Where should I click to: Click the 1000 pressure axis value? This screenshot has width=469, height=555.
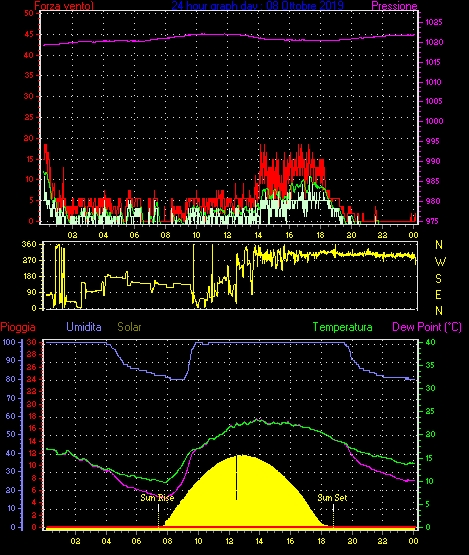tap(434, 121)
